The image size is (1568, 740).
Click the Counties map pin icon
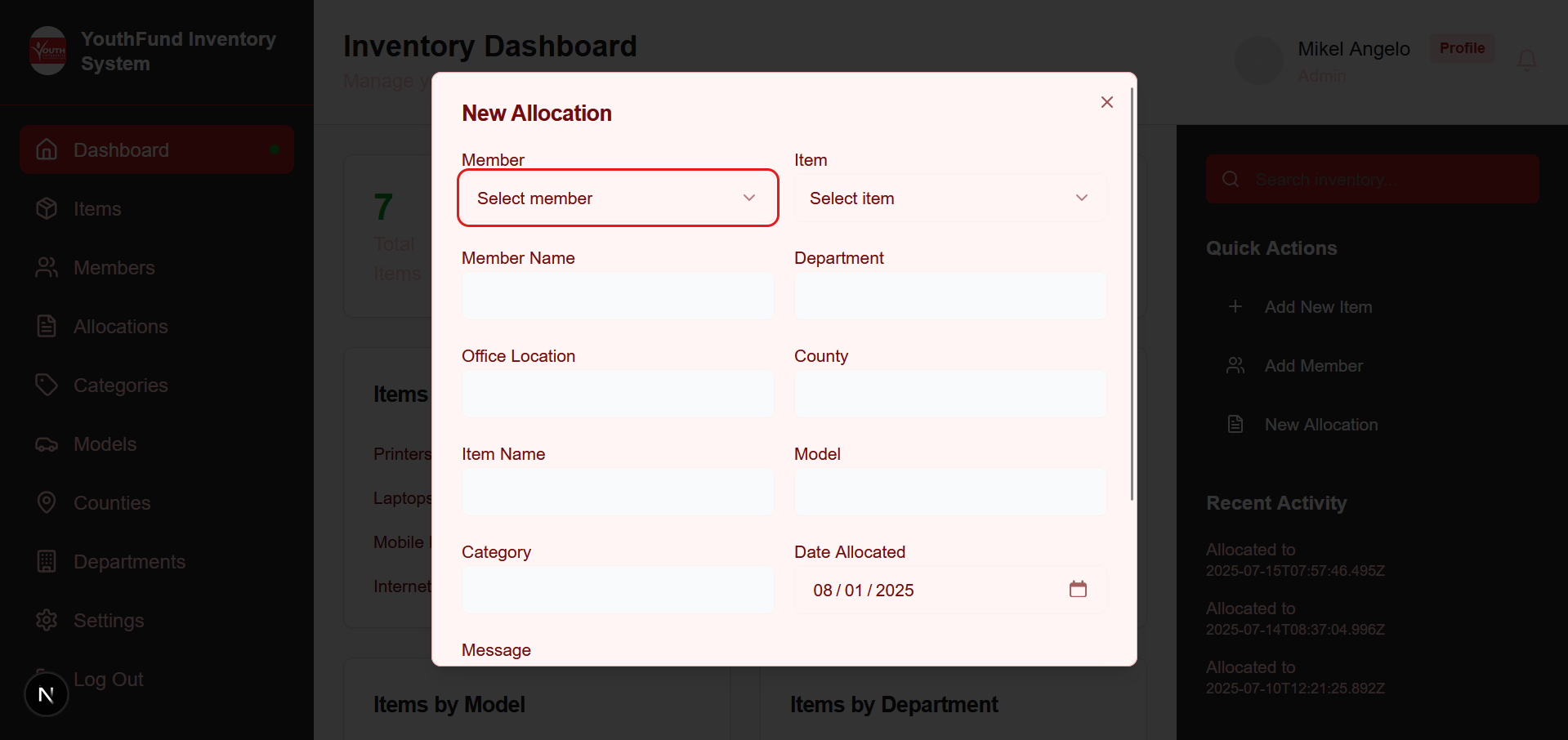[47, 502]
